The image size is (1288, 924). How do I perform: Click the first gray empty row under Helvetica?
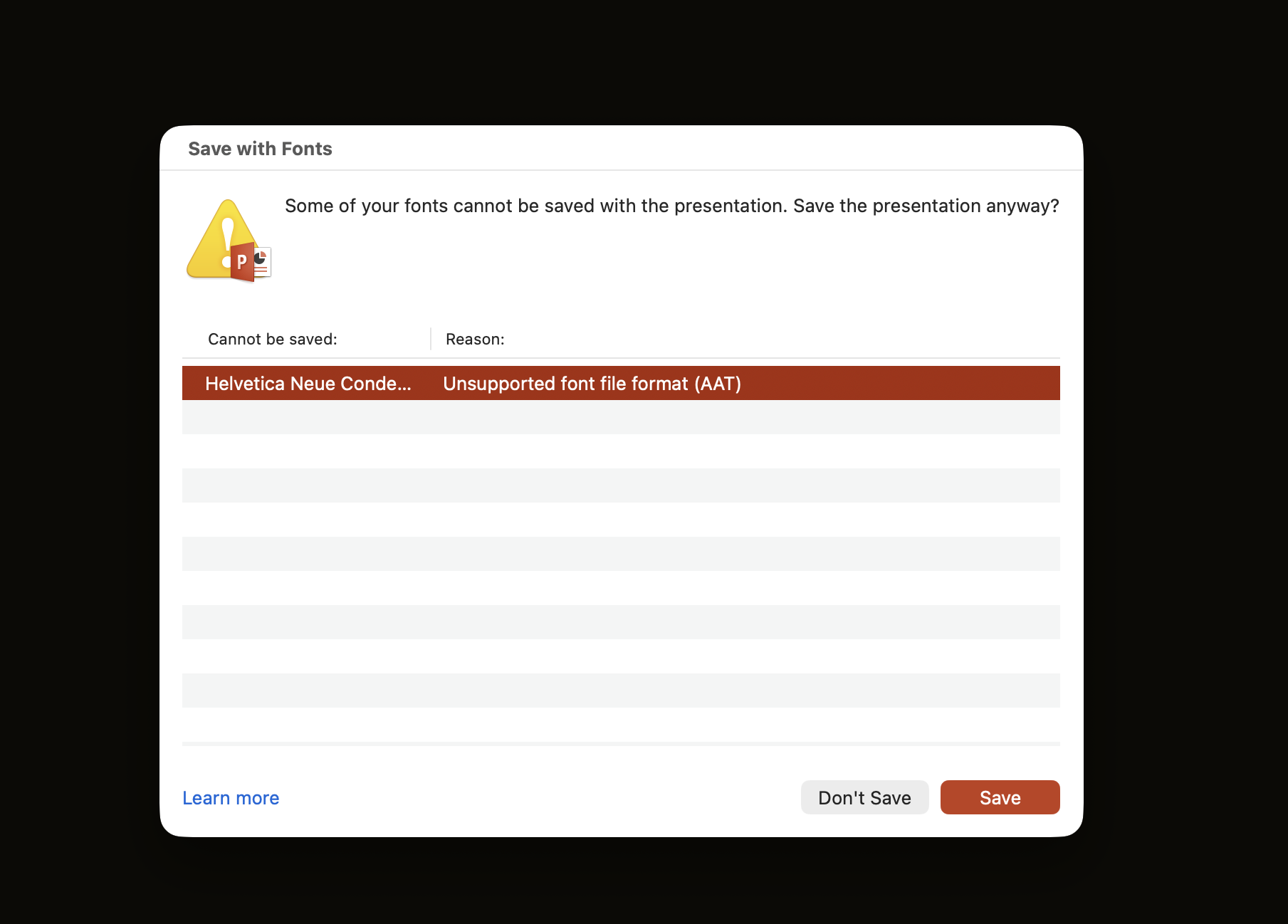621,417
